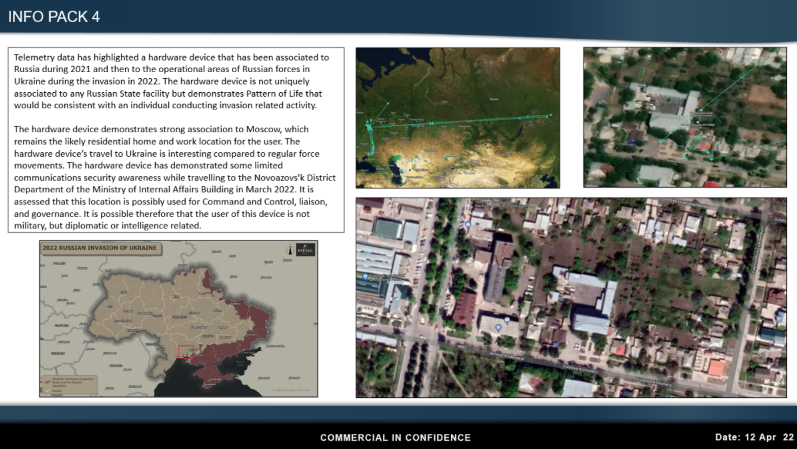Image resolution: width=797 pixels, height=449 pixels.
Task: Open the large Novoazovsk satellite image
Action: click(571, 297)
